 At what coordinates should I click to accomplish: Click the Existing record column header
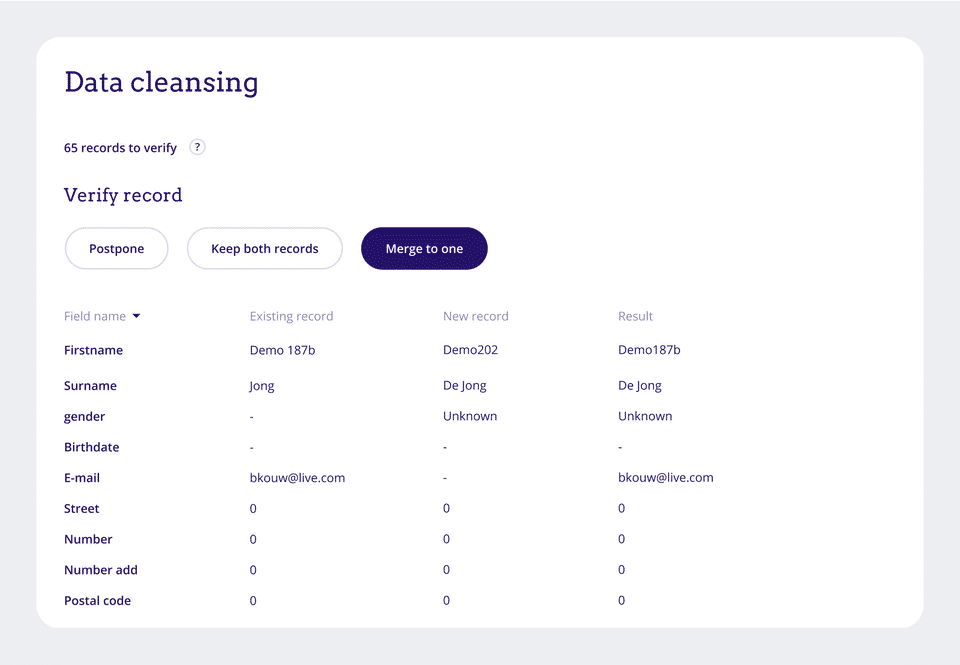[x=291, y=316]
